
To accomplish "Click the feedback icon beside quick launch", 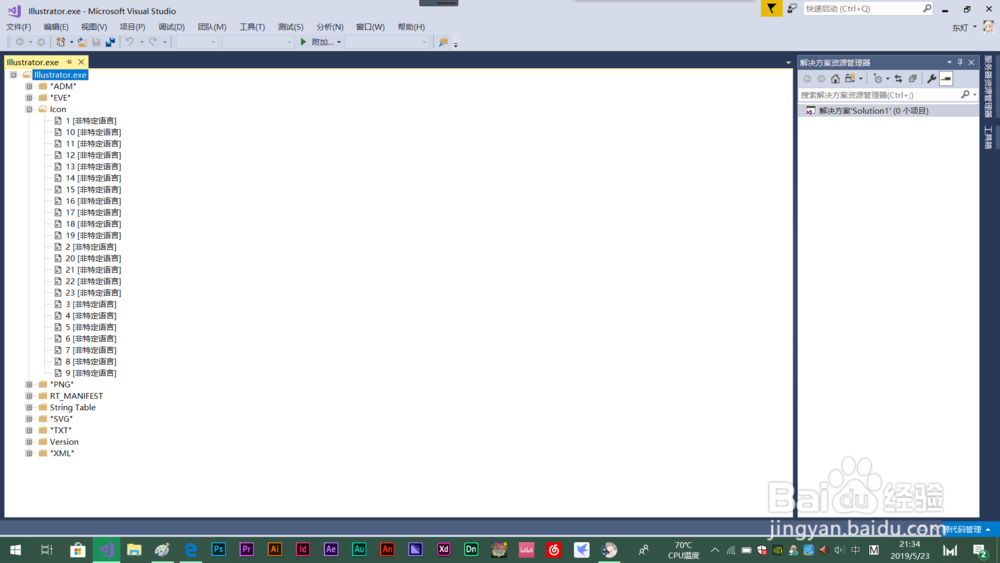I will (x=792, y=8).
